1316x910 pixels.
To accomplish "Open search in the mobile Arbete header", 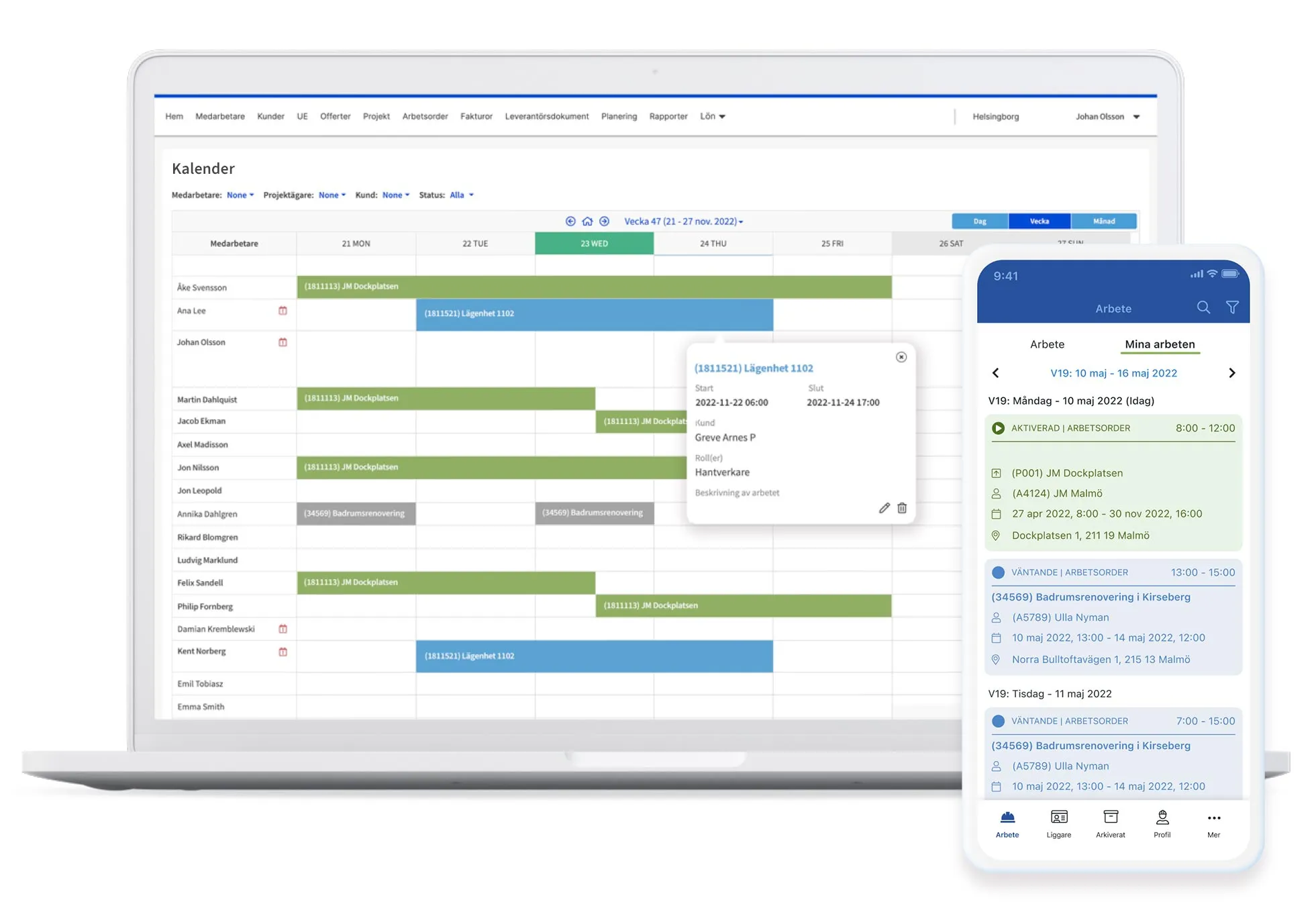I will pos(1203,307).
